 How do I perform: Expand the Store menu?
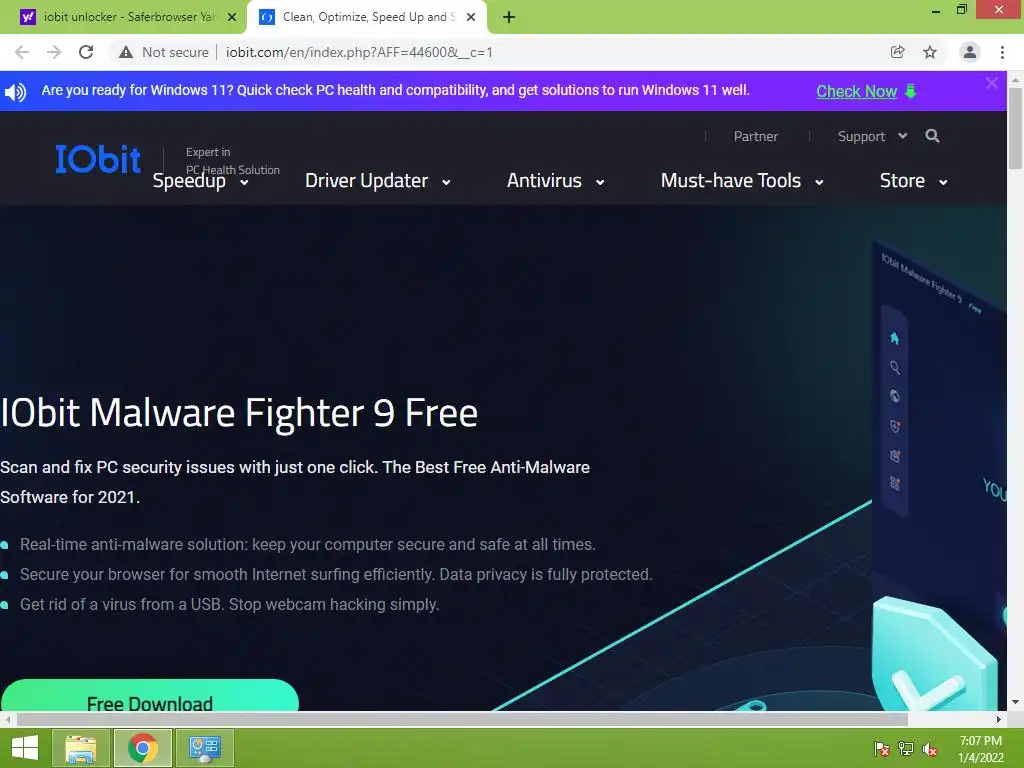(914, 181)
